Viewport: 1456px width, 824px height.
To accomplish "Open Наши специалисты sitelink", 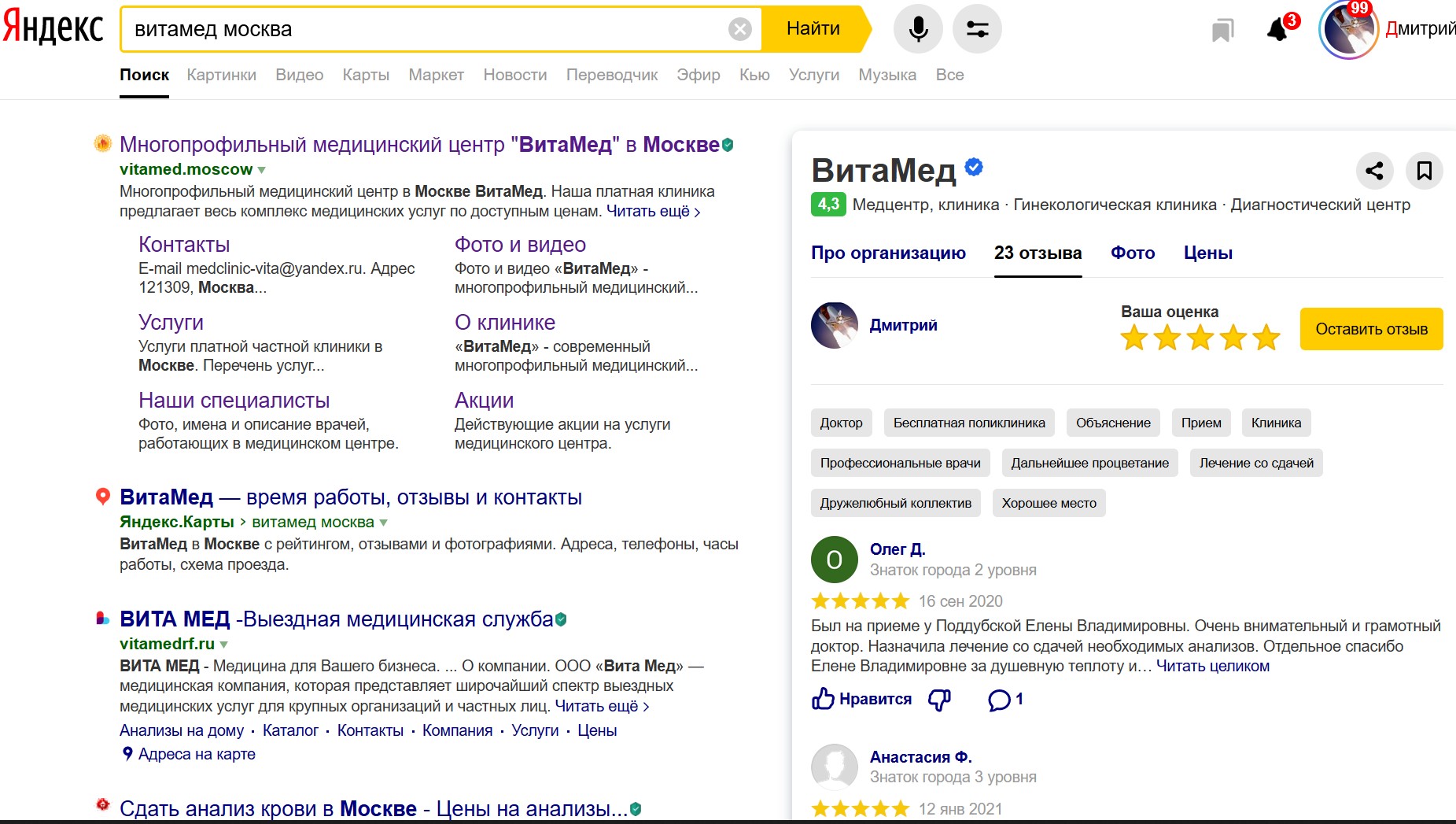I will click(x=234, y=400).
